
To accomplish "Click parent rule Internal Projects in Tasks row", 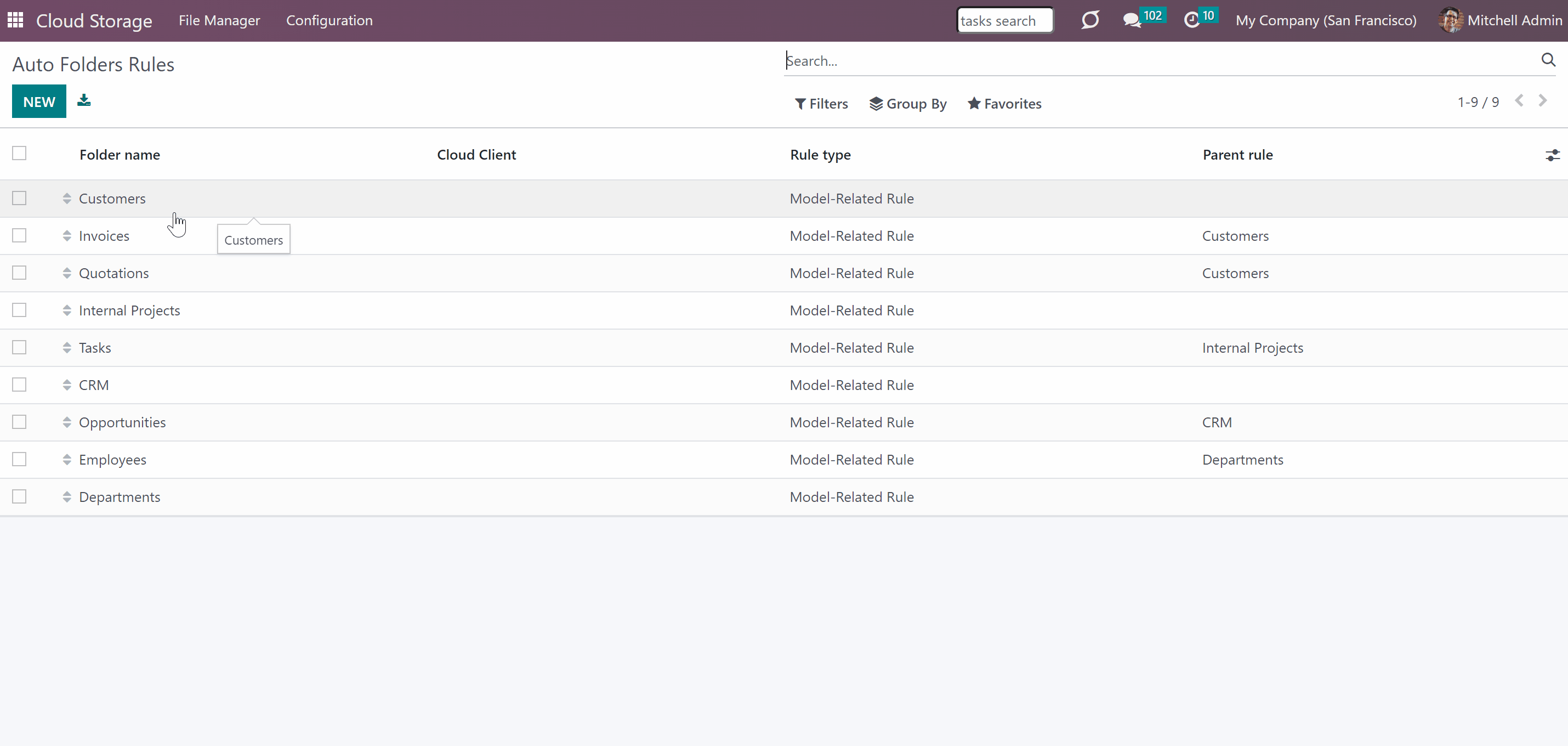I will [1253, 348].
